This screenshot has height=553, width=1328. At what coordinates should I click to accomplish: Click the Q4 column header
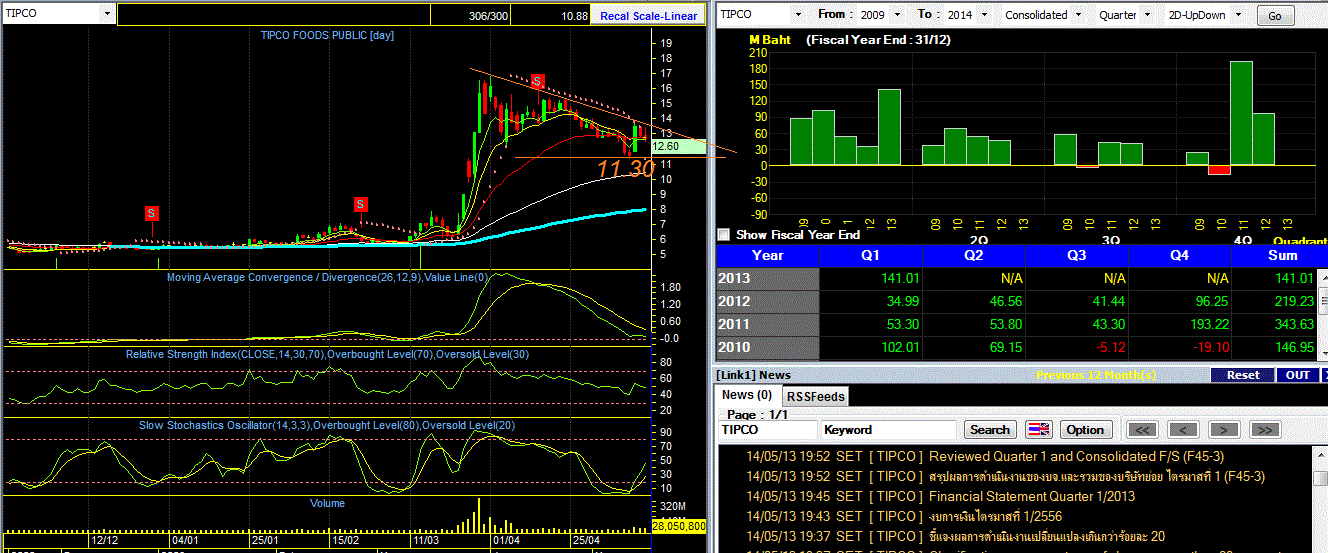click(x=1180, y=255)
